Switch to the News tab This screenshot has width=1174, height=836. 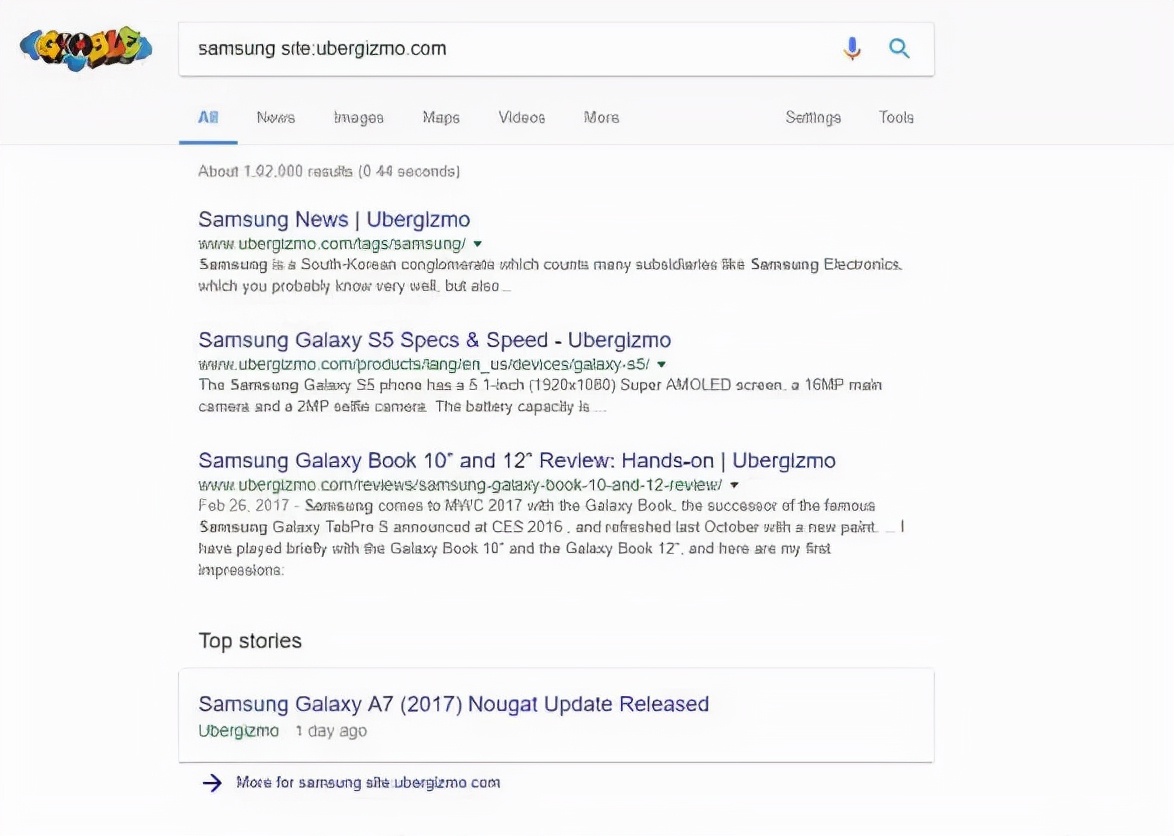[x=276, y=118]
